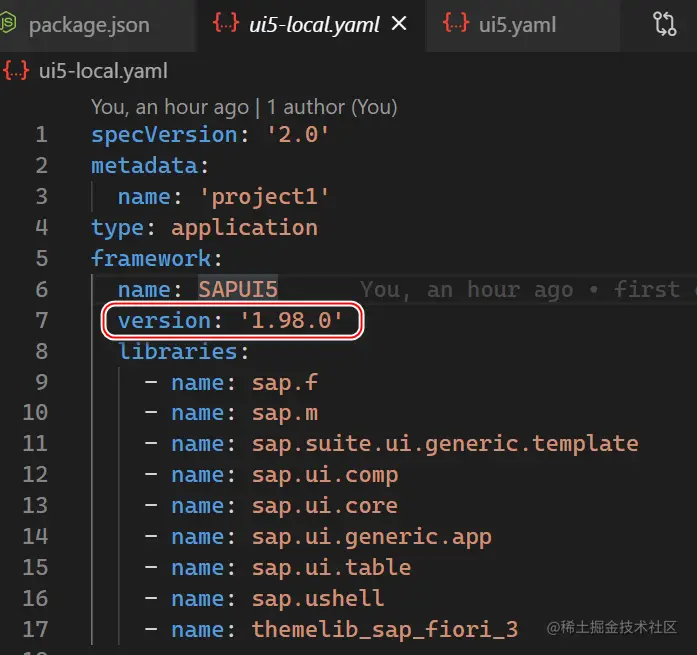Click the sap.ushell library entry
697x655 pixels.
(318, 599)
